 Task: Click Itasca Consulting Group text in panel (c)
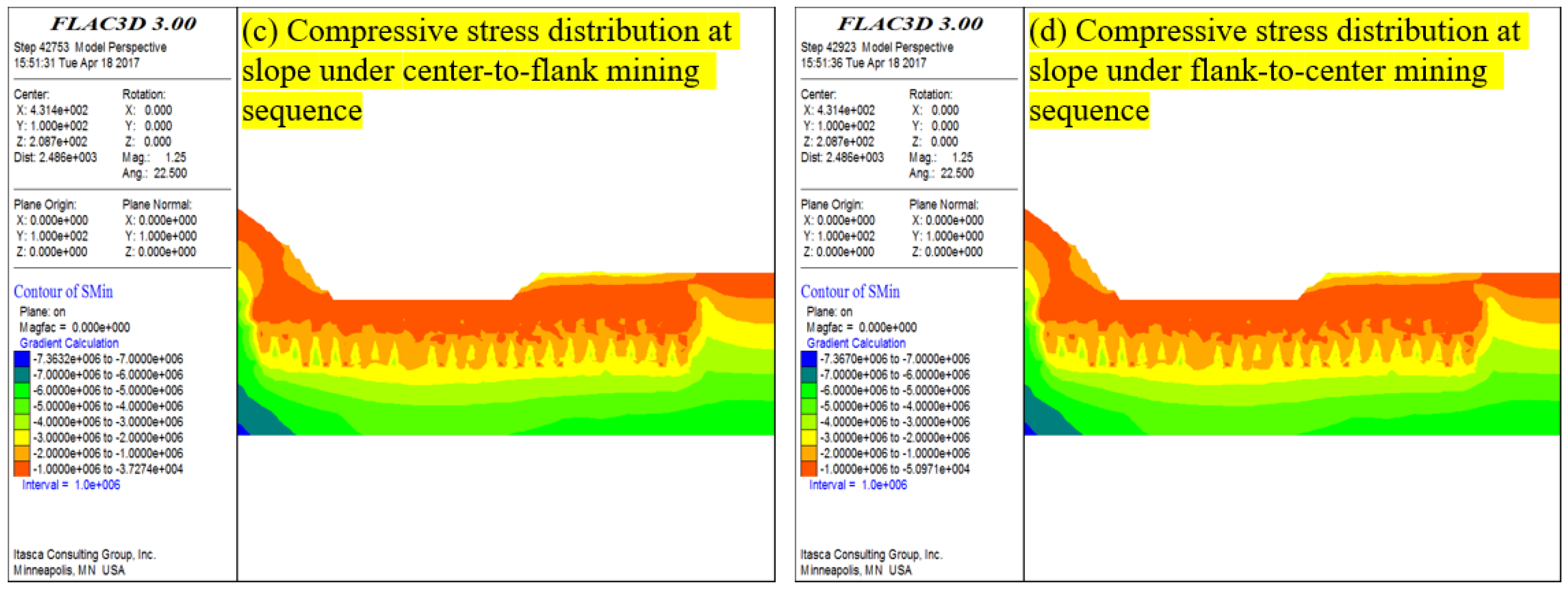coord(85,554)
